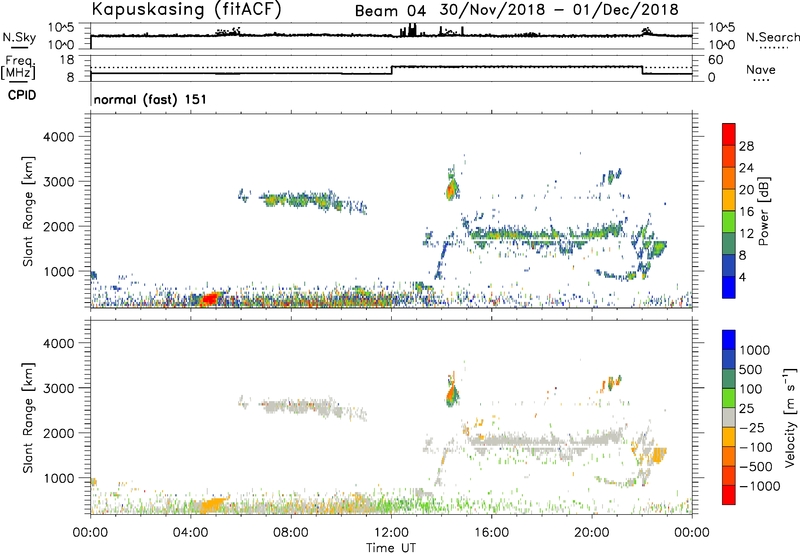Click the "Beam 04" header label
The height and width of the screenshot is (554, 800).
pyautogui.click(x=390, y=10)
